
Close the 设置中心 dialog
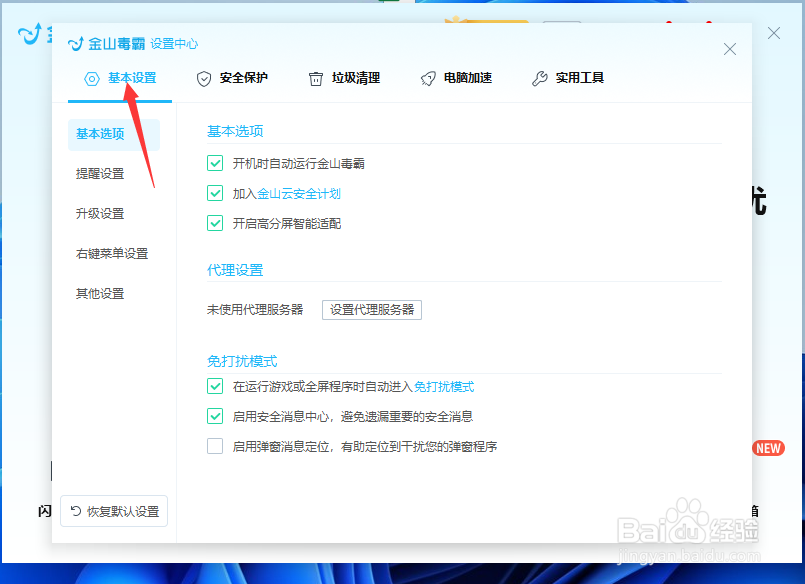(x=730, y=49)
